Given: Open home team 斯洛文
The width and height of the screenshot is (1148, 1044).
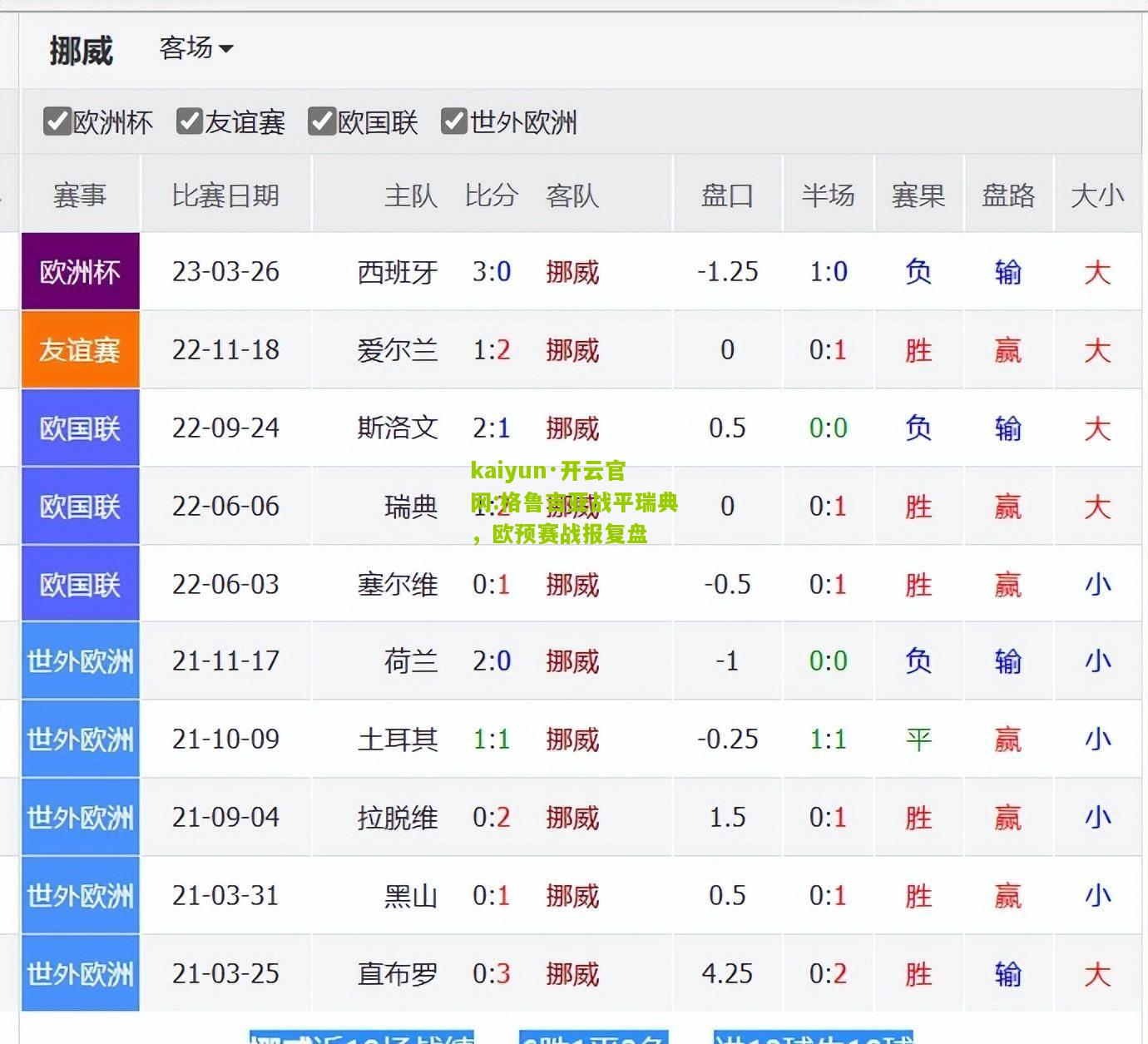Looking at the screenshot, I should (398, 428).
